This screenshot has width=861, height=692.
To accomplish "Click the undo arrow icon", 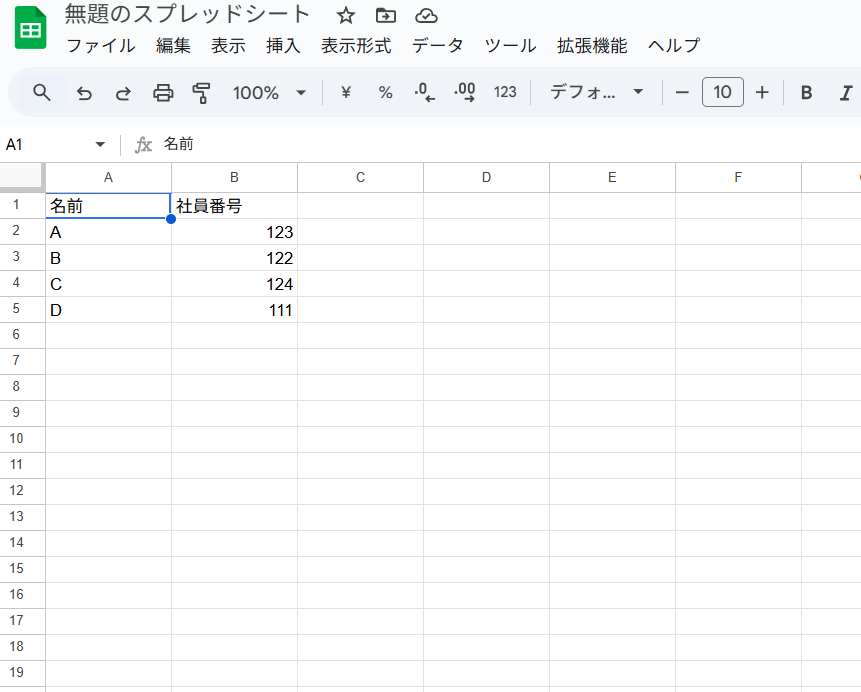I will tap(84, 93).
